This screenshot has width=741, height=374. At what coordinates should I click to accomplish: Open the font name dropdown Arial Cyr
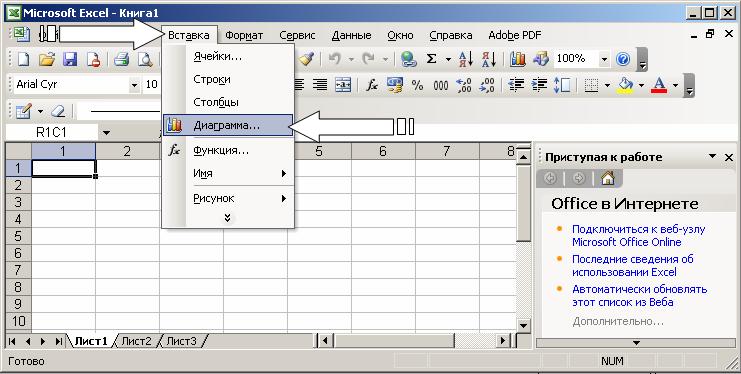click(134, 85)
